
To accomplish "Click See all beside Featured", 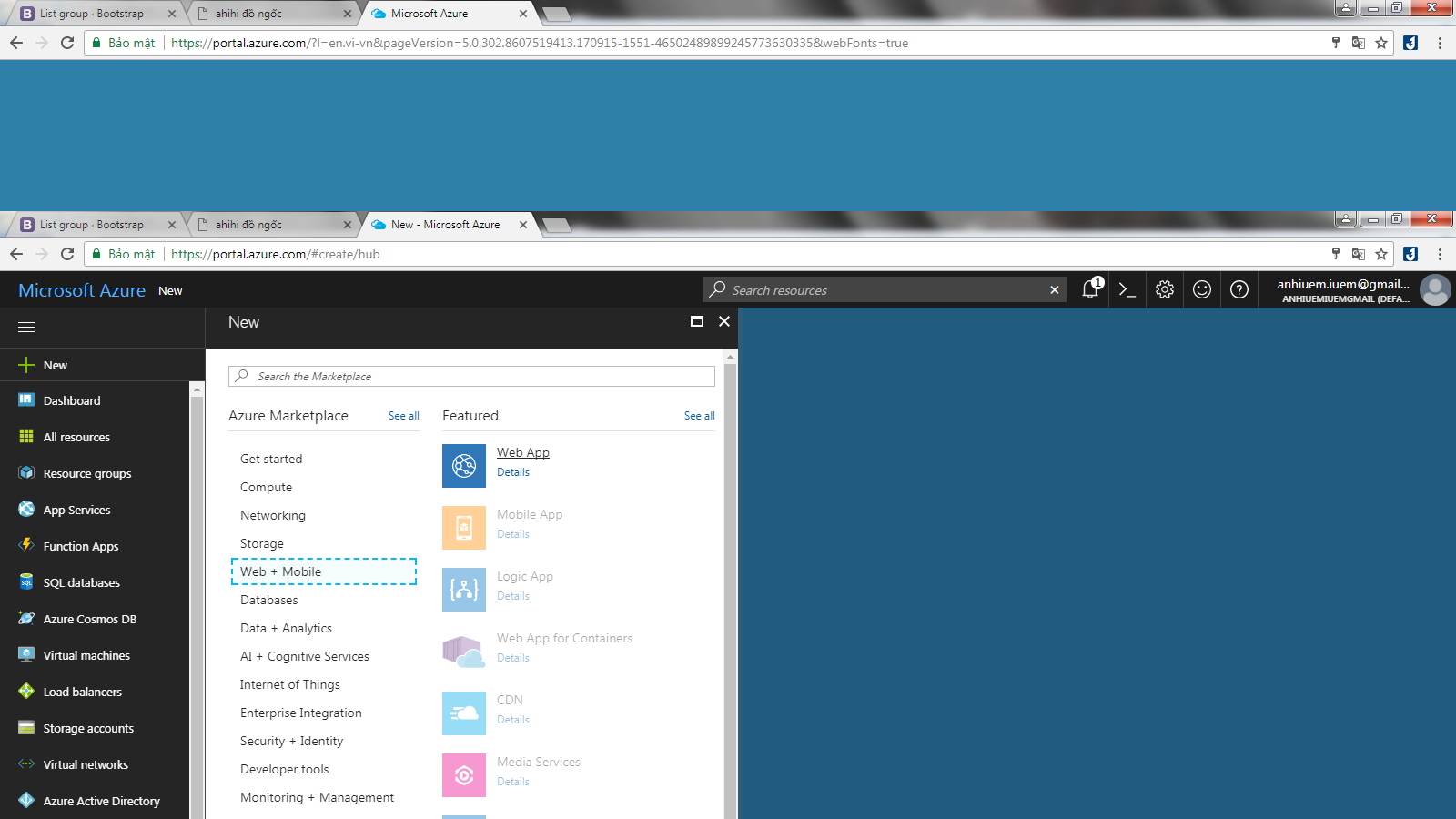I will coord(700,416).
